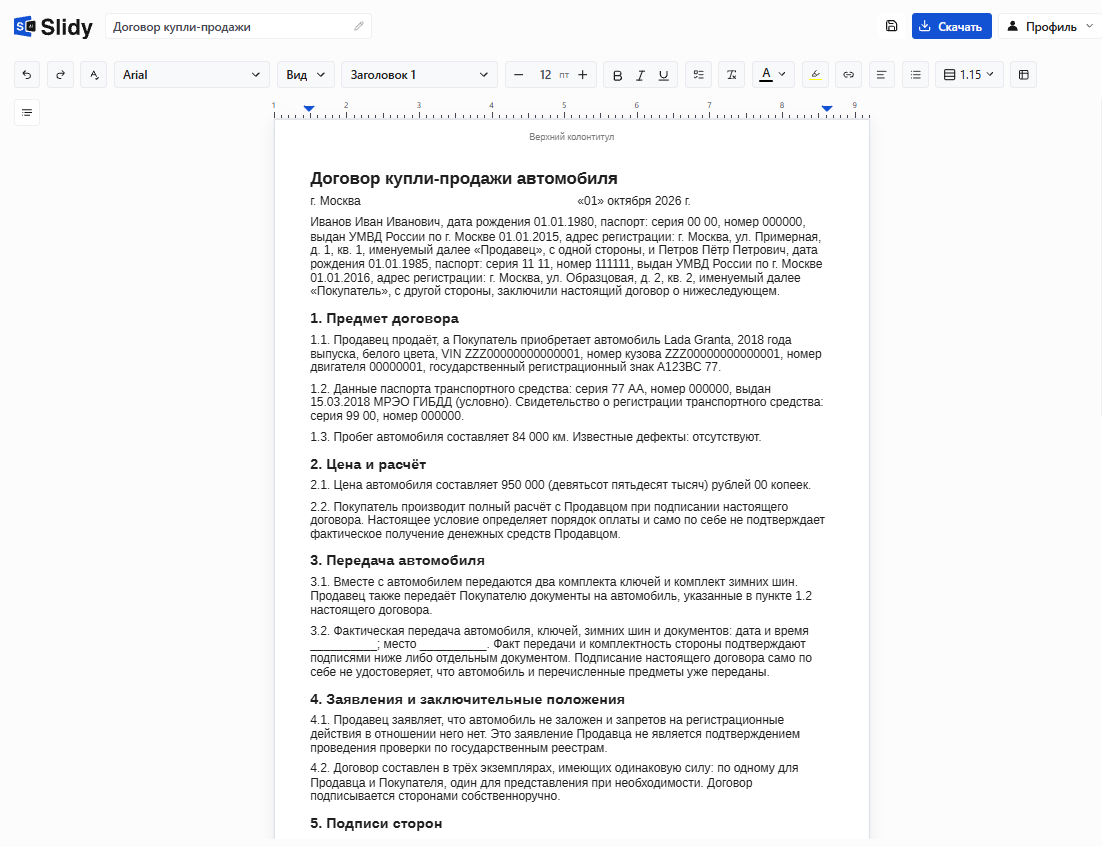Open the text color dropdown
Screen dimensions: 1102x847
click(774, 75)
